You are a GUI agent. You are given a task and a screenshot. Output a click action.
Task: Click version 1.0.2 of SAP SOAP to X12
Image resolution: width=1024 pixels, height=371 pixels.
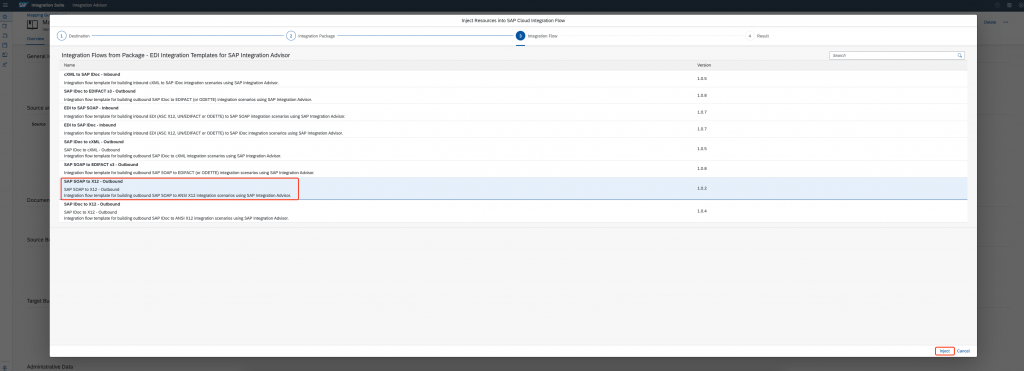[702, 188]
